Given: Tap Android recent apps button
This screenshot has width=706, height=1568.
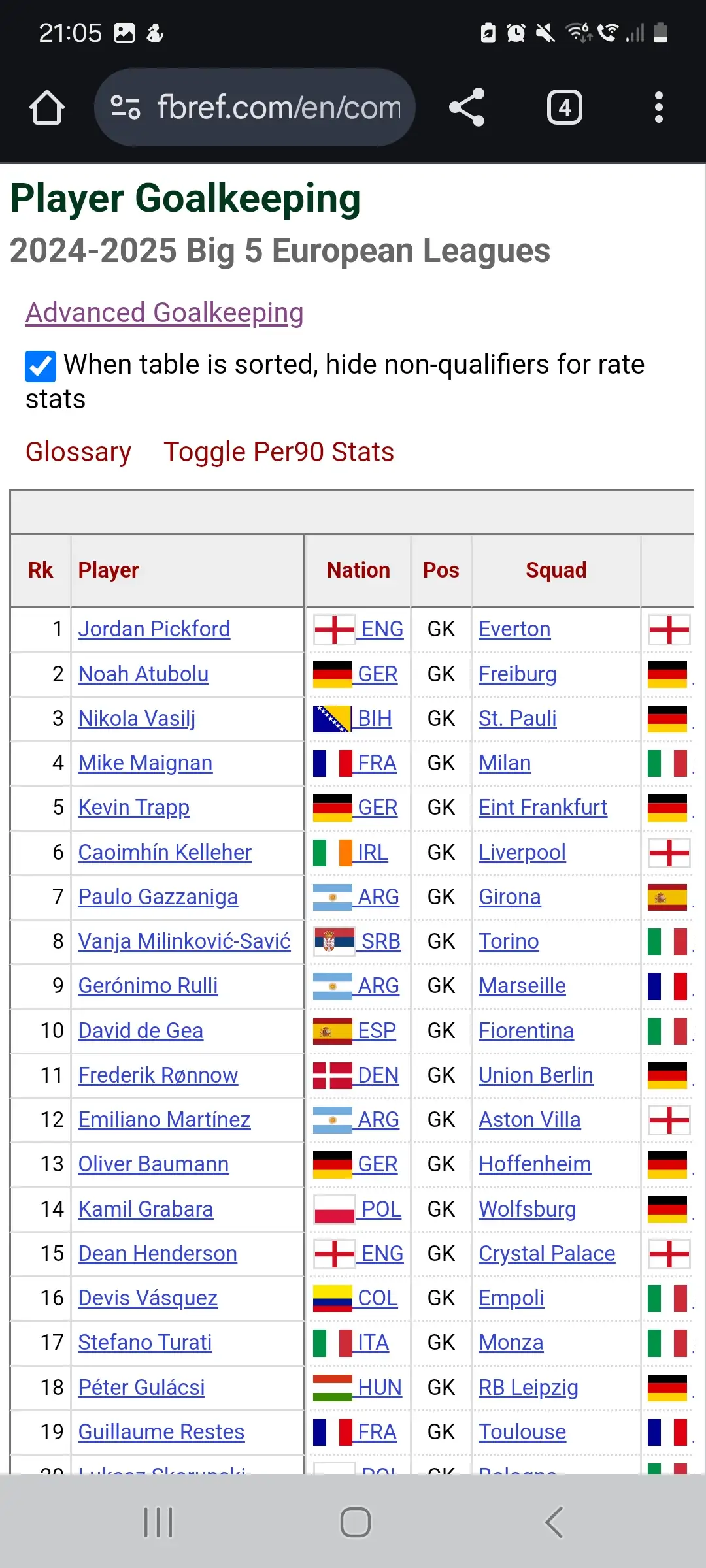Looking at the screenshot, I should click(158, 1522).
